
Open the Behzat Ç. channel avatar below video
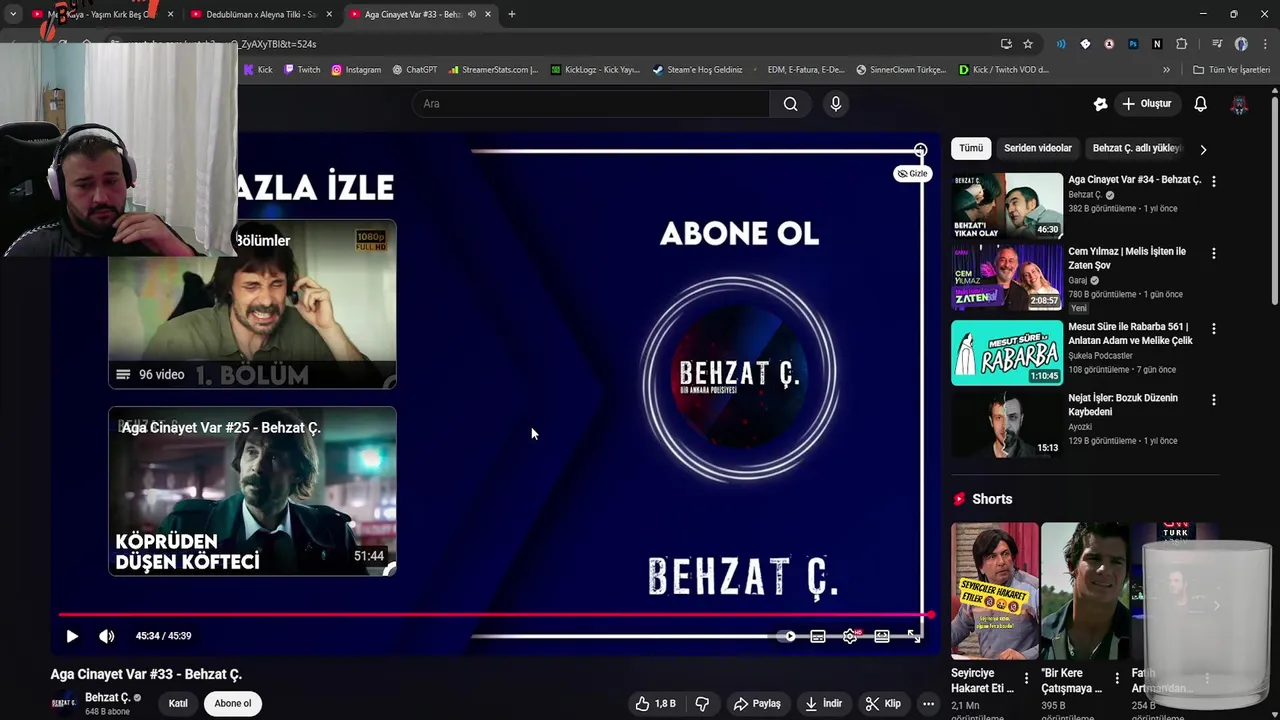coord(64,703)
